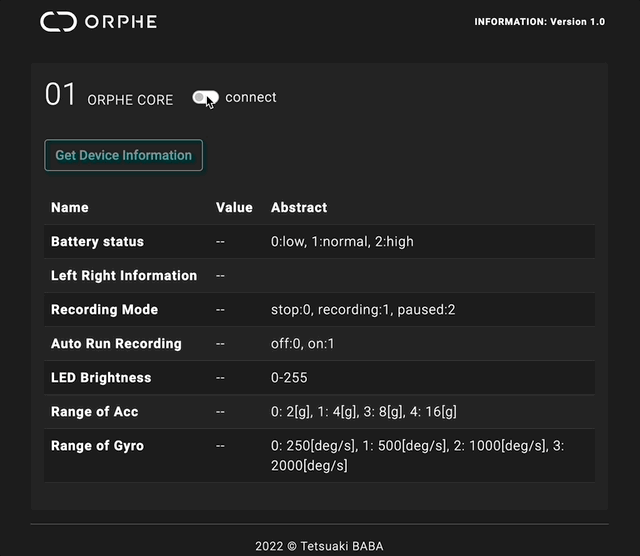640x556 pixels.
Task: Click the Auto Run Recording row label
Action: coord(116,344)
